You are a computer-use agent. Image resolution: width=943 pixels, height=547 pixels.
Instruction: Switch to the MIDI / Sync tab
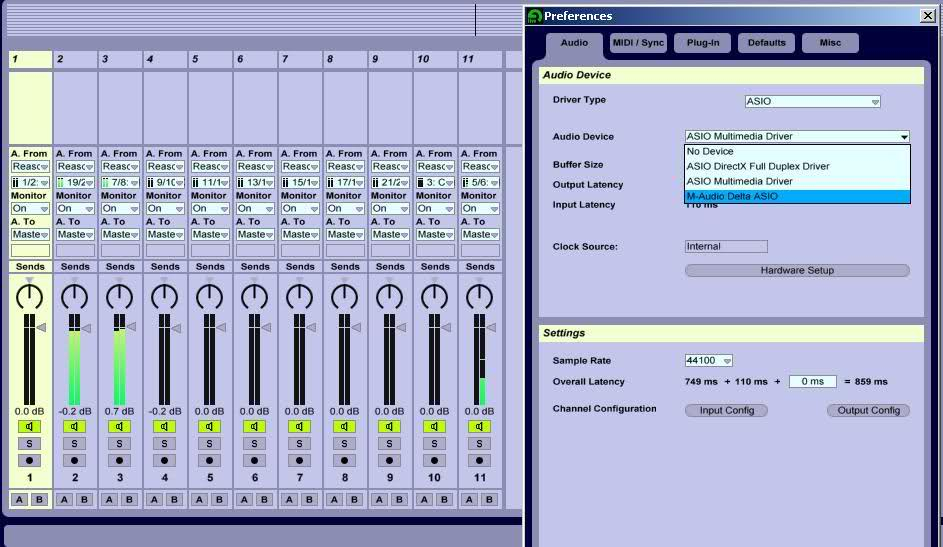pyautogui.click(x=638, y=43)
